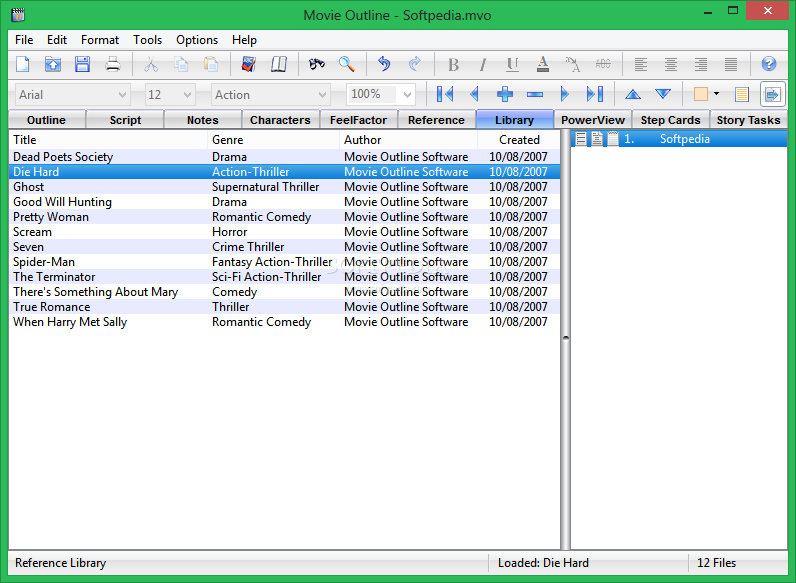This screenshot has height=583, width=796.
Task: Move step up triangle icon
Action: (x=633, y=94)
